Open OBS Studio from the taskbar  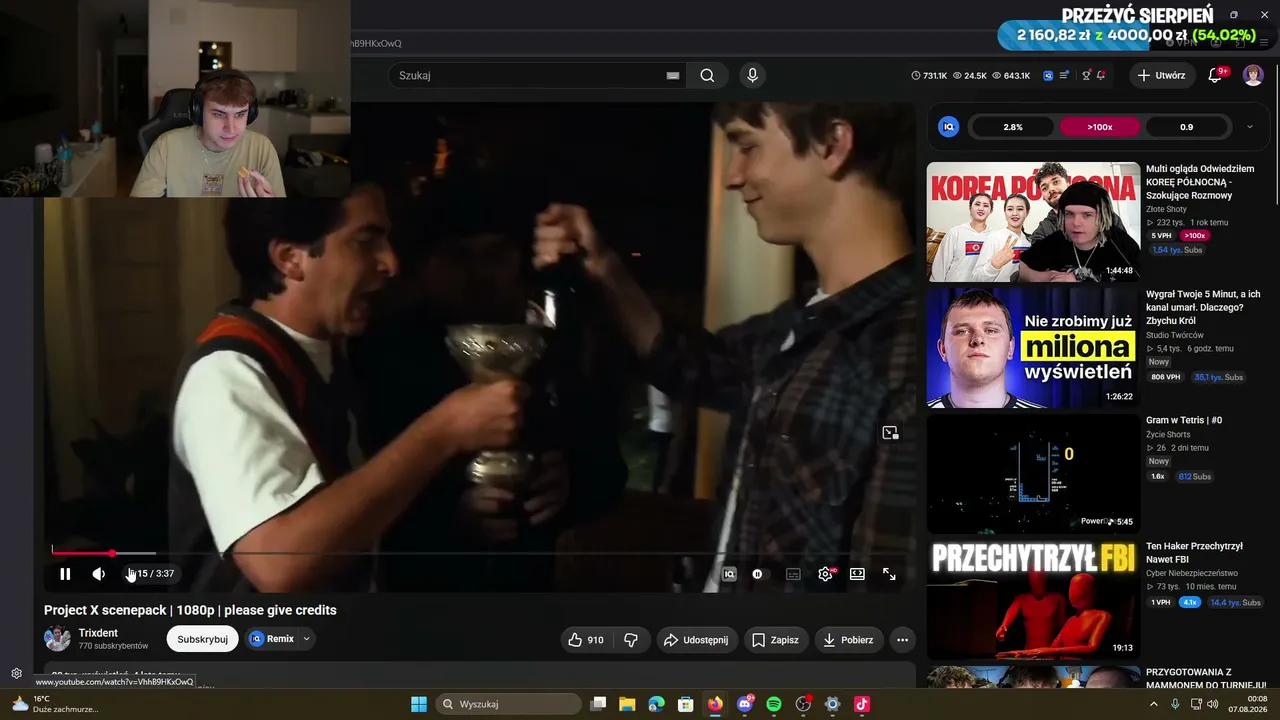click(803, 704)
